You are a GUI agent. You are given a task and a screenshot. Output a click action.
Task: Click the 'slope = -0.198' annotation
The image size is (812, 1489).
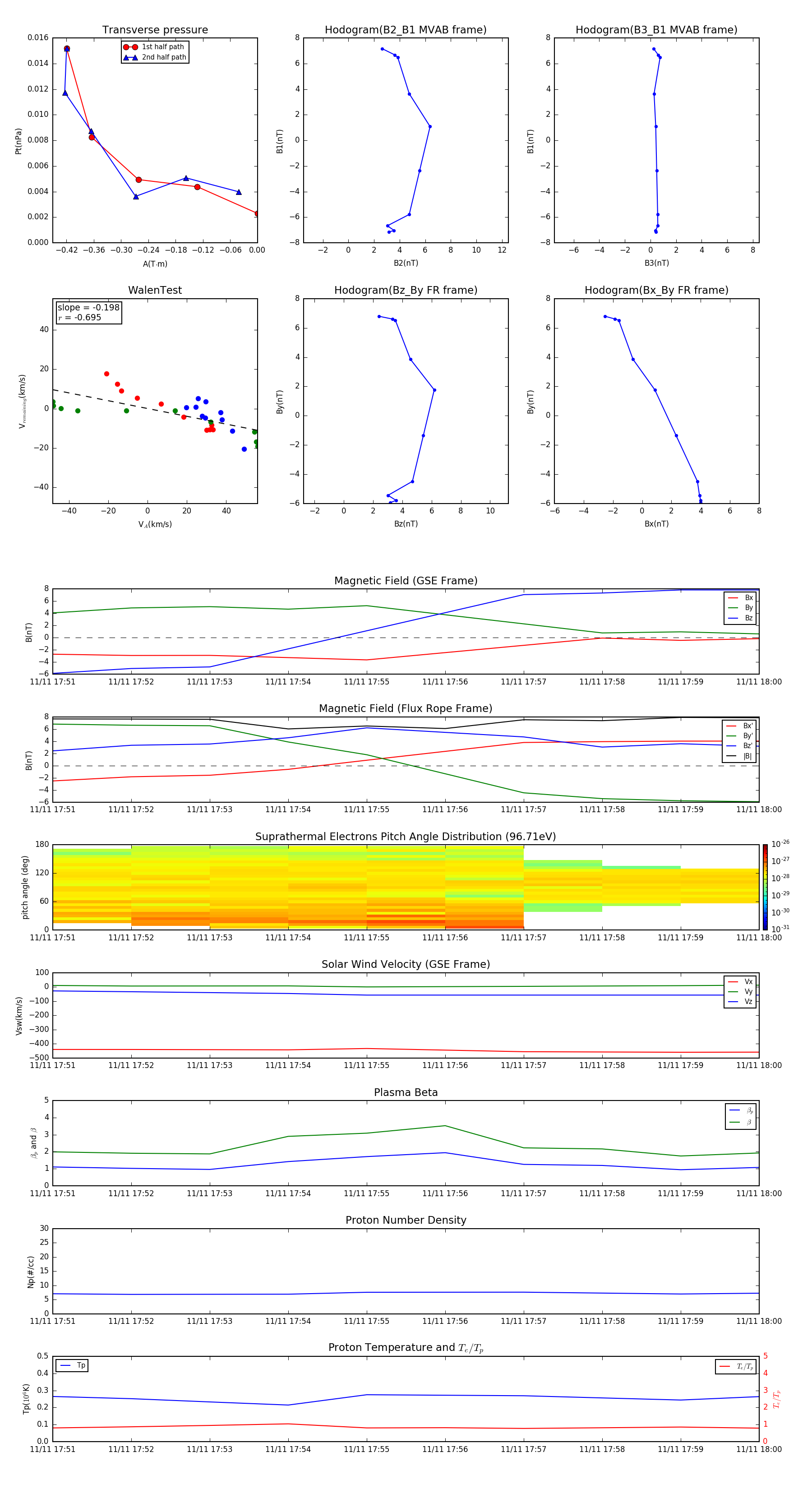[88, 308]
